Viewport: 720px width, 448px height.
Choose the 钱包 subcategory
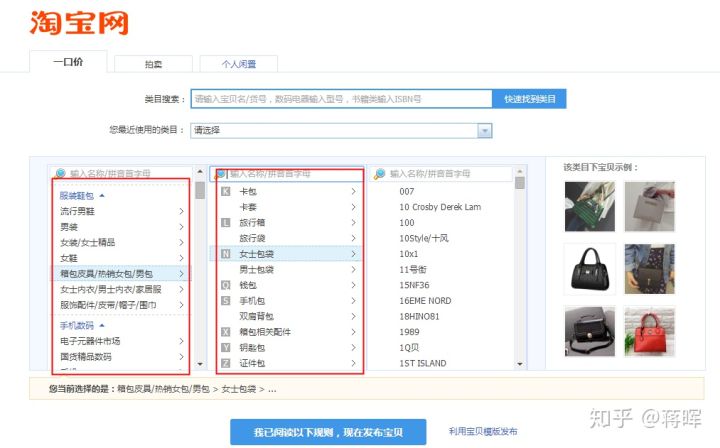coord(287,285)
